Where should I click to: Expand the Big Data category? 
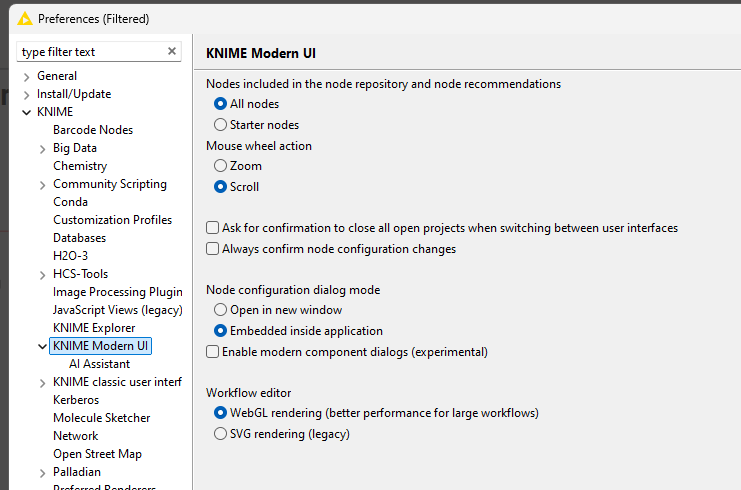click(x=42, y=148)
